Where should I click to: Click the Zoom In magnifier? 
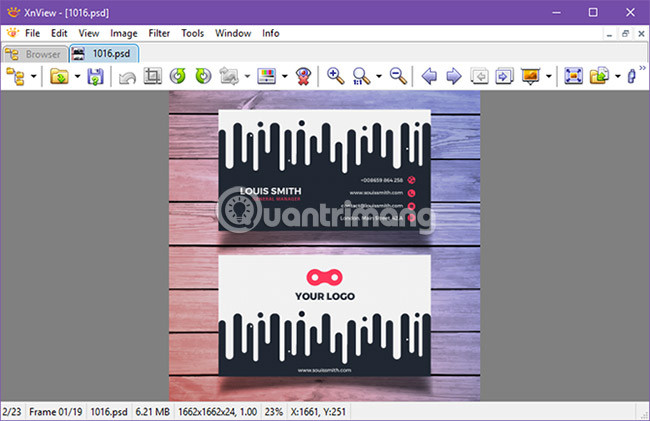click(x=335, y=76)
